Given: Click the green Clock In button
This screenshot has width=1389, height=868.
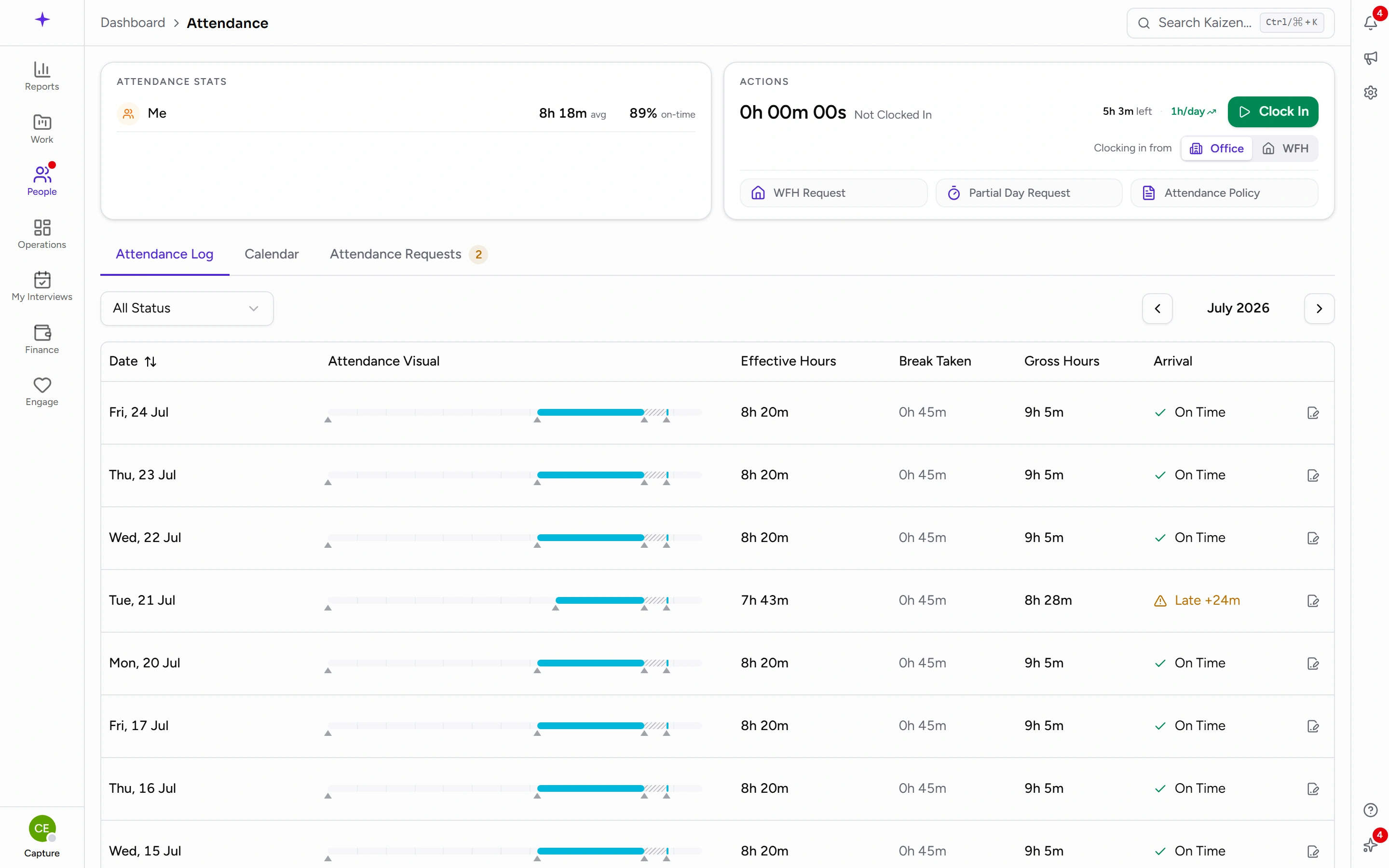Looking at the screenshot, I should 1272,111.
